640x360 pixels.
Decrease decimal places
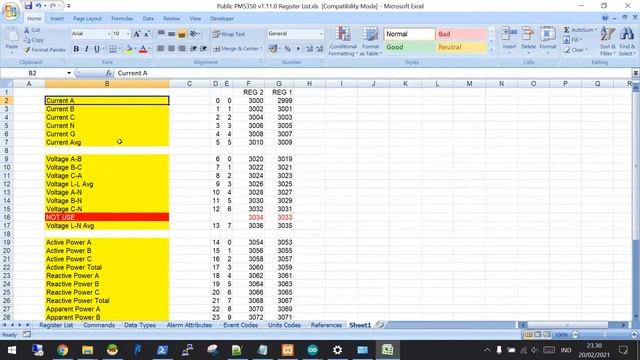click(320, 49)
